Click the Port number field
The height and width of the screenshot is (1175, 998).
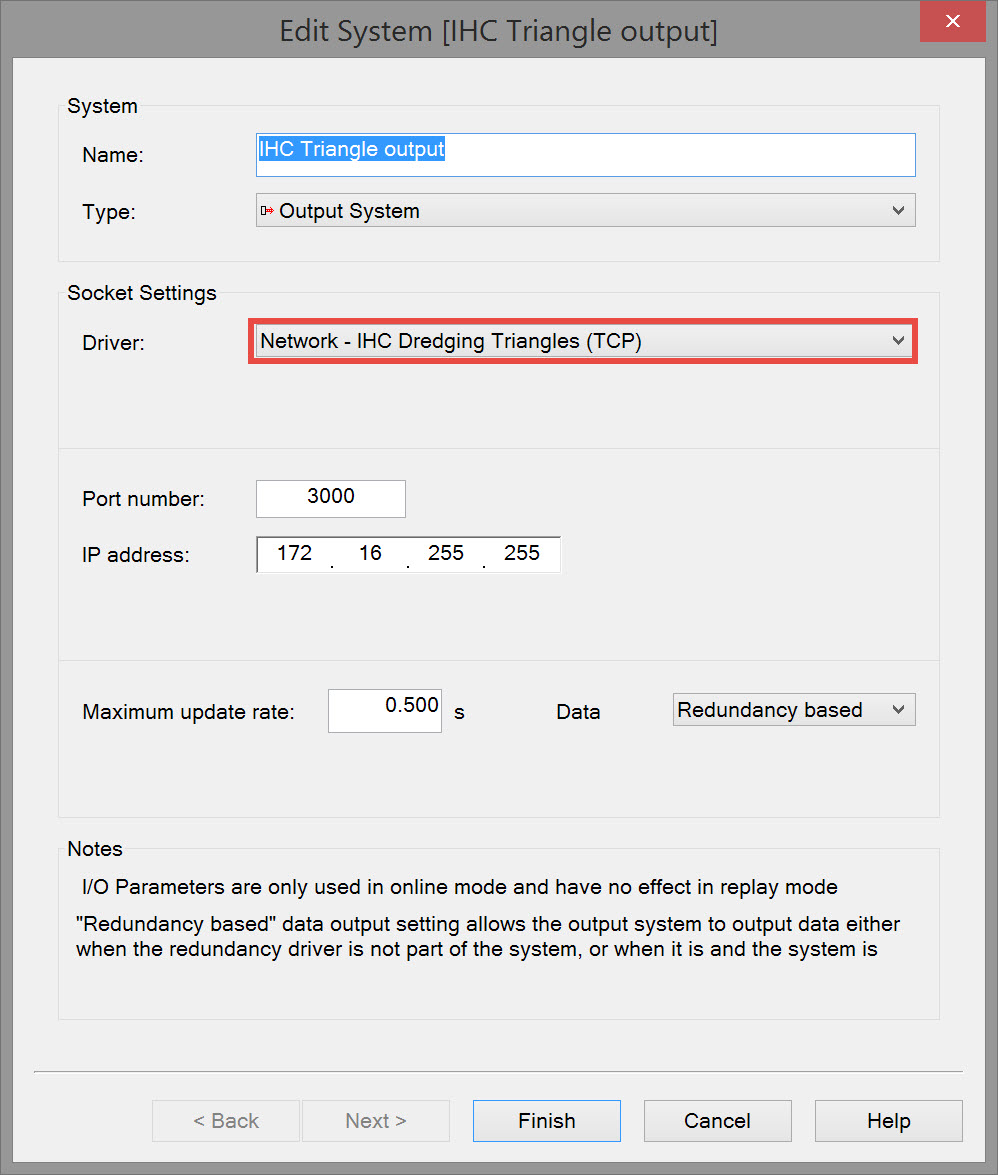pos(330,498)
